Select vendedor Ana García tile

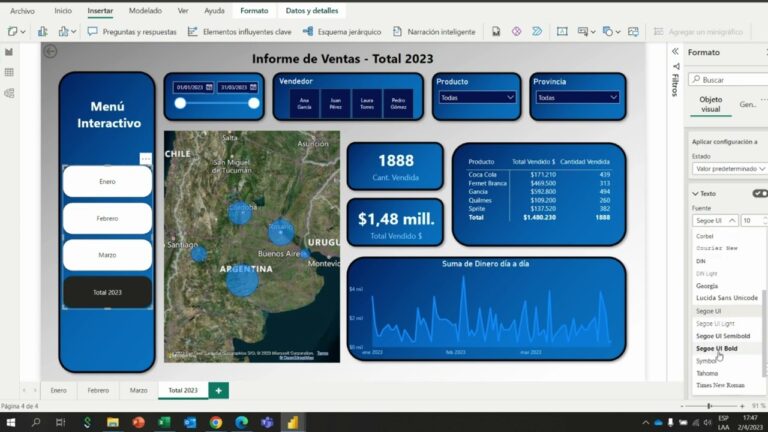[x=304, y=103]
